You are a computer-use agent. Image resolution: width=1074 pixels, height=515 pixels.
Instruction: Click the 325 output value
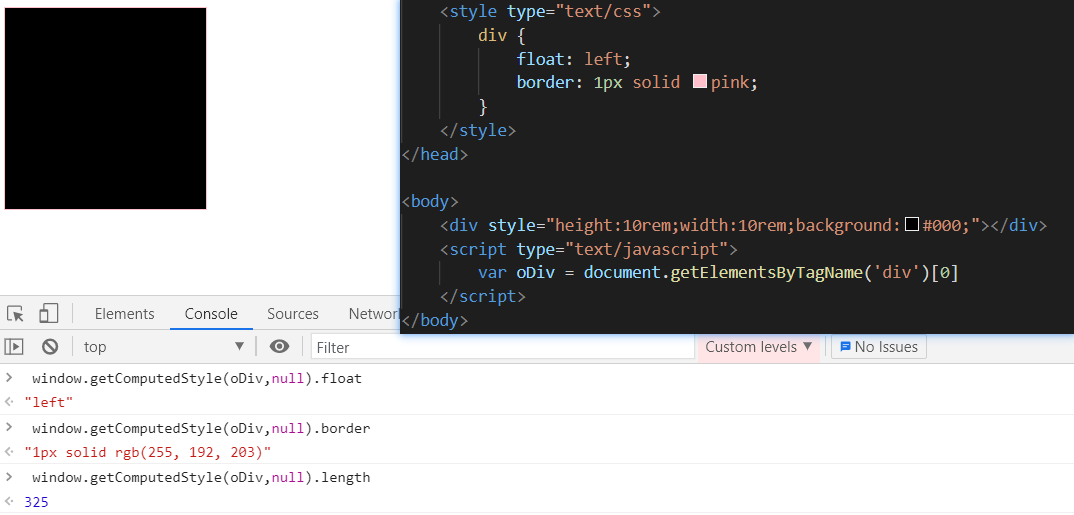tap(36, 502)
